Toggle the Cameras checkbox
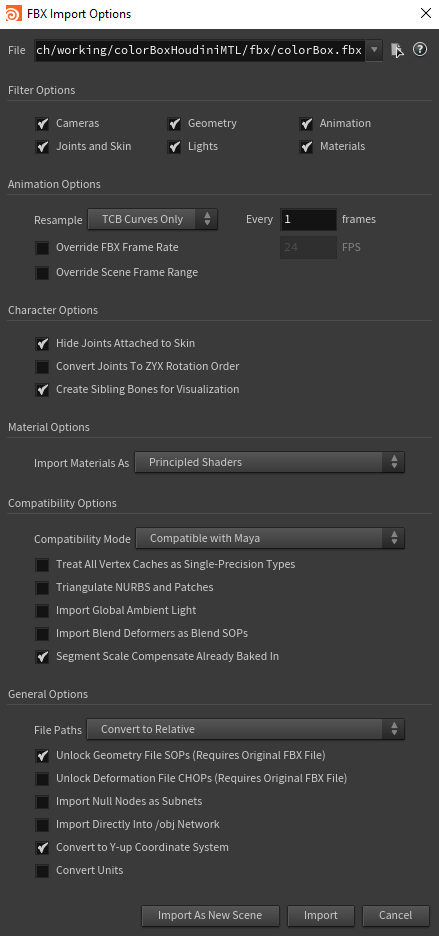Image resolution: width=439 pixels, height=936 pixels. (x=42, y=124)
